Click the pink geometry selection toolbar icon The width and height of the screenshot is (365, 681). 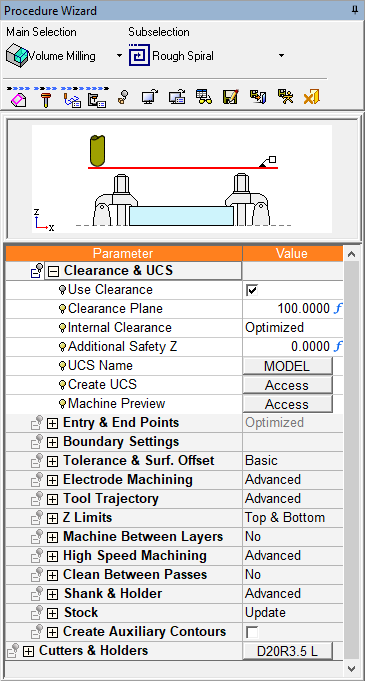pos(18,99)
